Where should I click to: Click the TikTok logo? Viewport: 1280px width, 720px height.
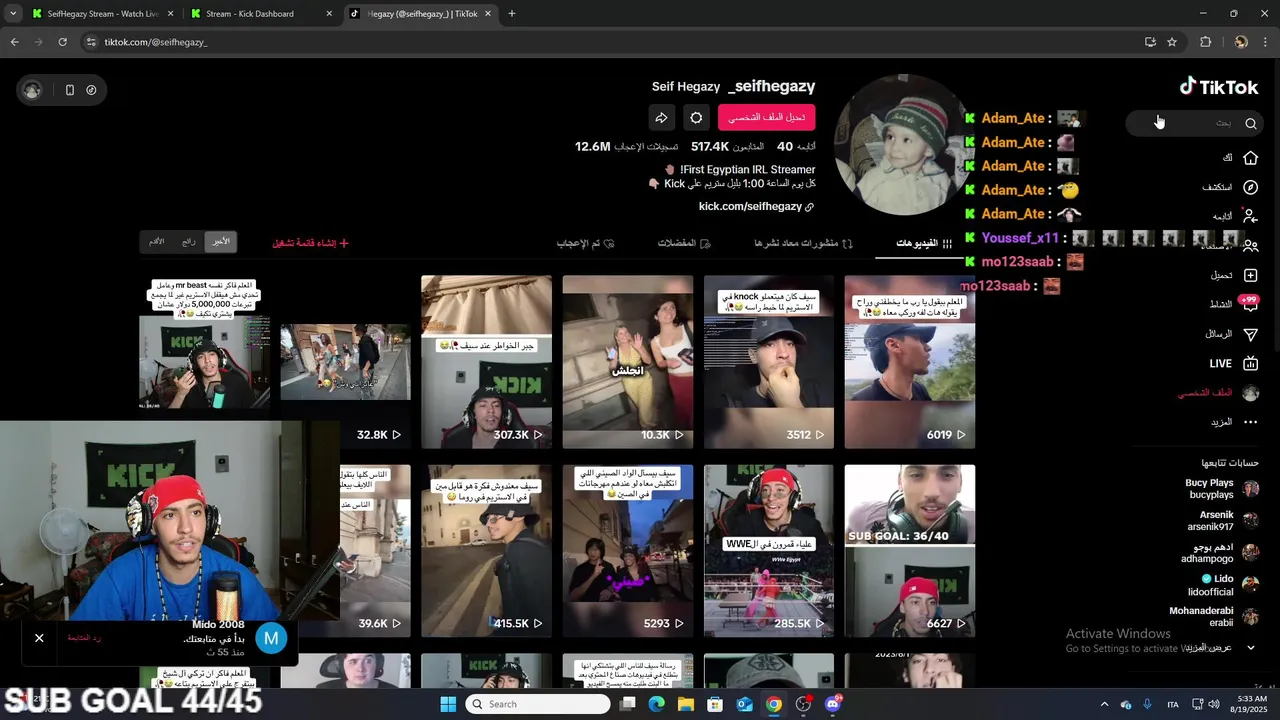click(x=1218, y=87)
